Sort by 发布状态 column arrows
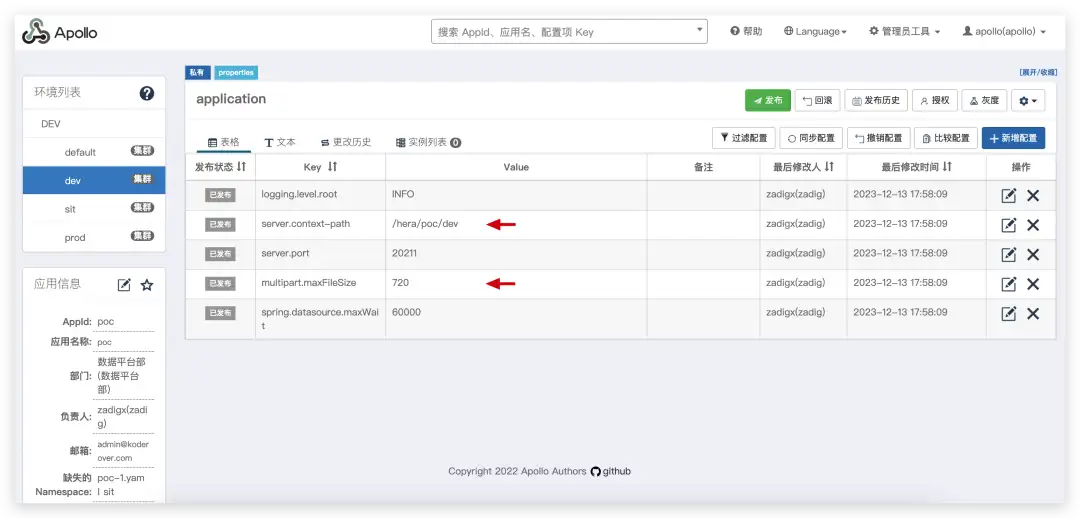Image resolution: width=1080 pixels, height=518 pixels. (x=241, y=167)
